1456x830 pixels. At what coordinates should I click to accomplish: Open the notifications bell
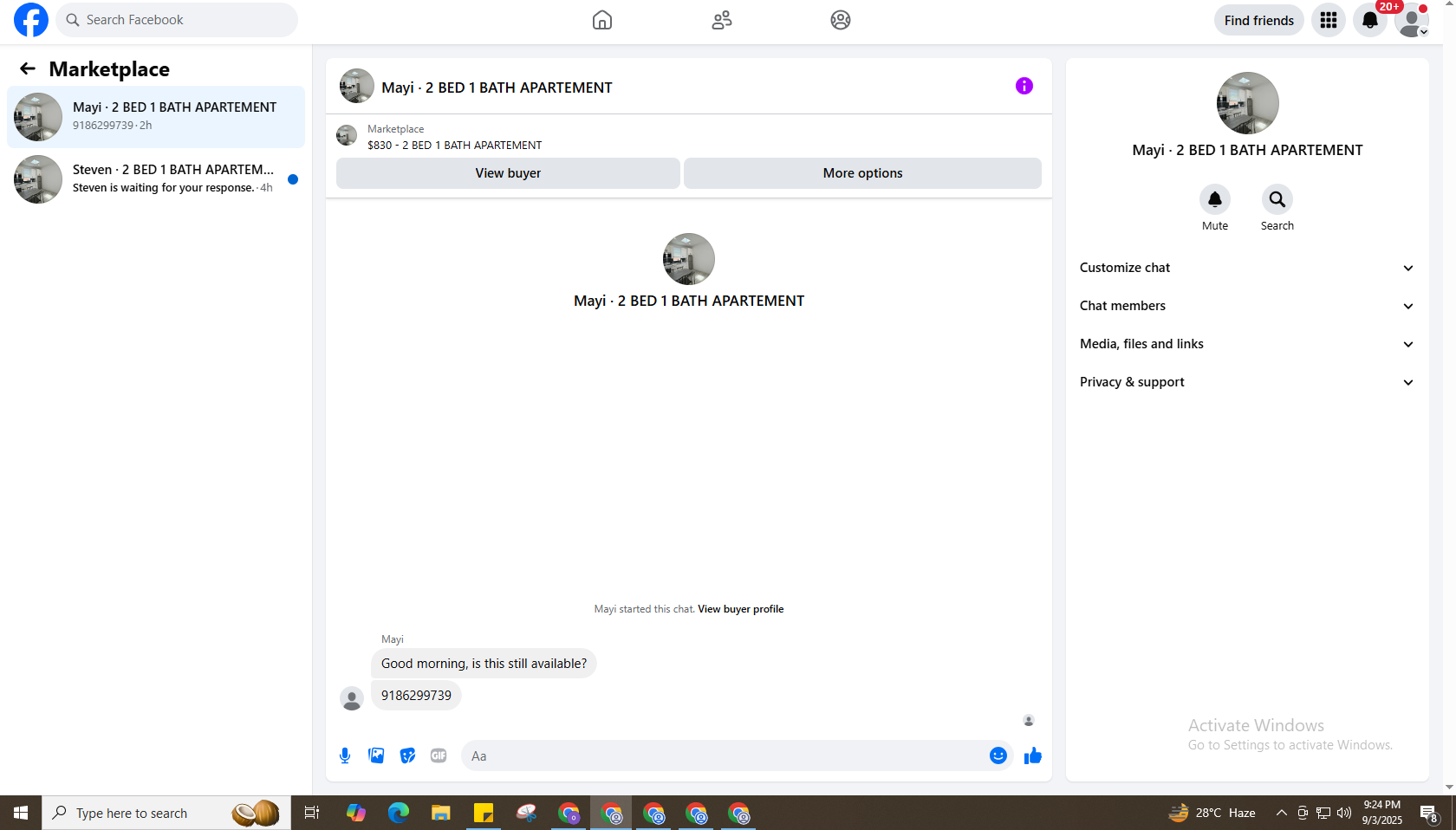click(1370, 20)
